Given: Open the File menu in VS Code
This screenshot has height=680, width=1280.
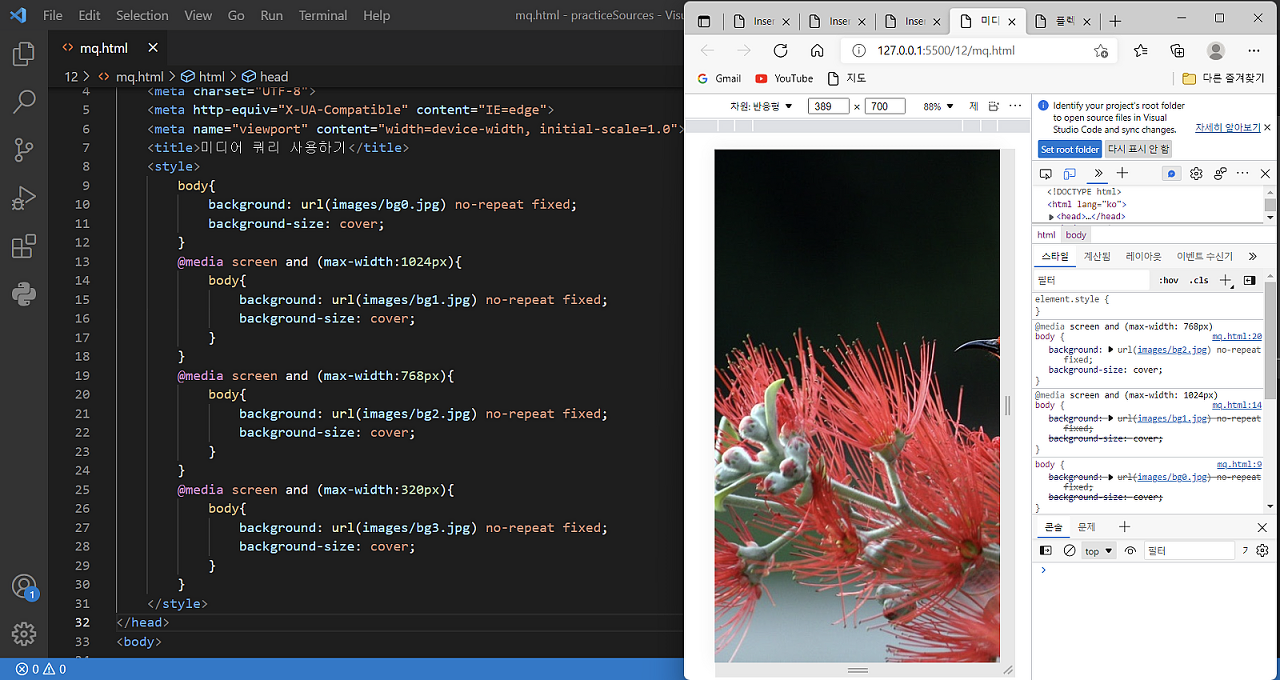Looking at the screenshot, I should [53, 15].
